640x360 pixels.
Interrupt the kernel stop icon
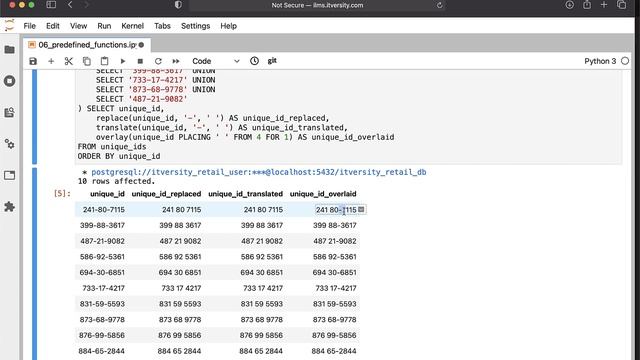pos(140,61)
